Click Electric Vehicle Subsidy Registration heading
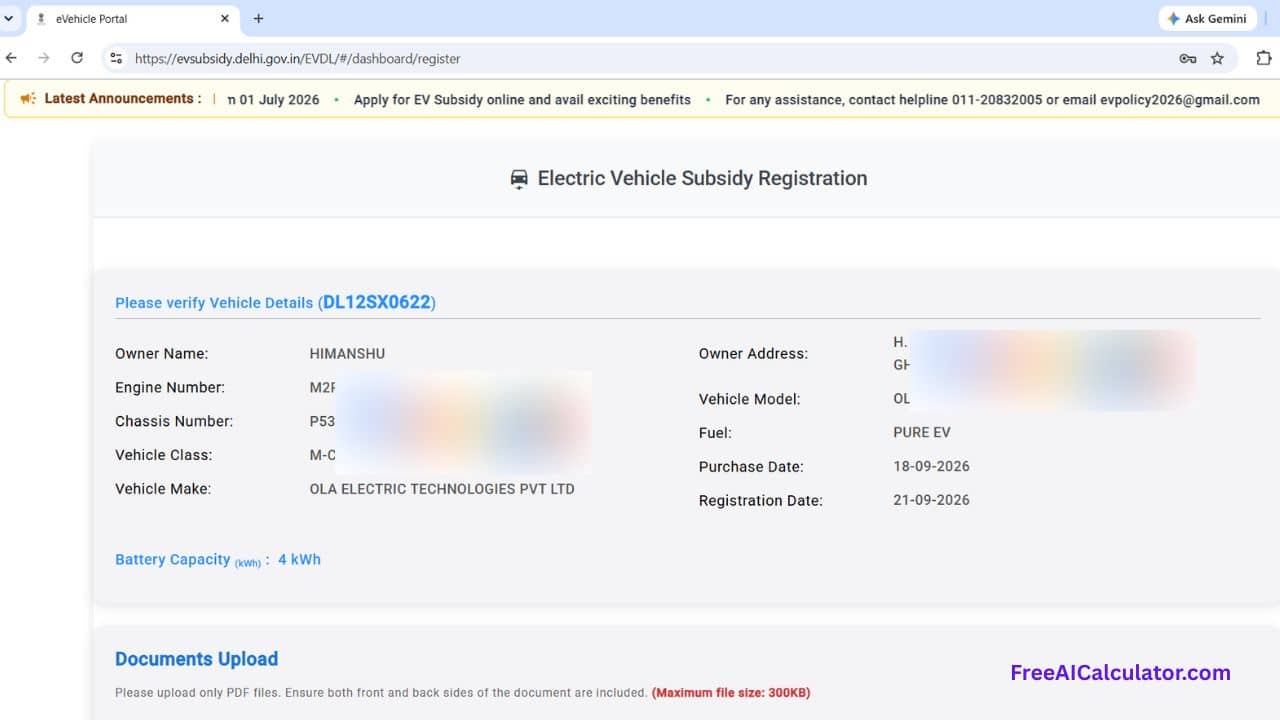This screenshot has width=1280, height=720. pyautogui.click(x=702, y=179)
